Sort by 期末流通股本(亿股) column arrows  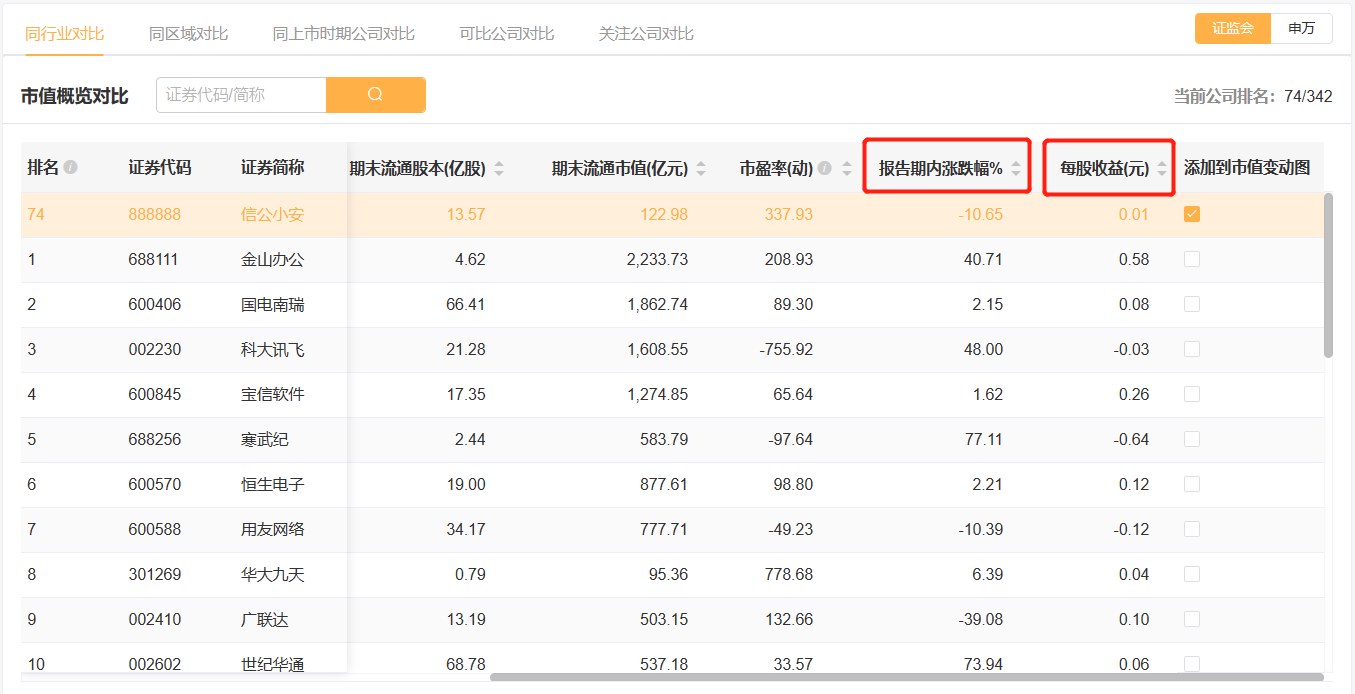[499, 169]
